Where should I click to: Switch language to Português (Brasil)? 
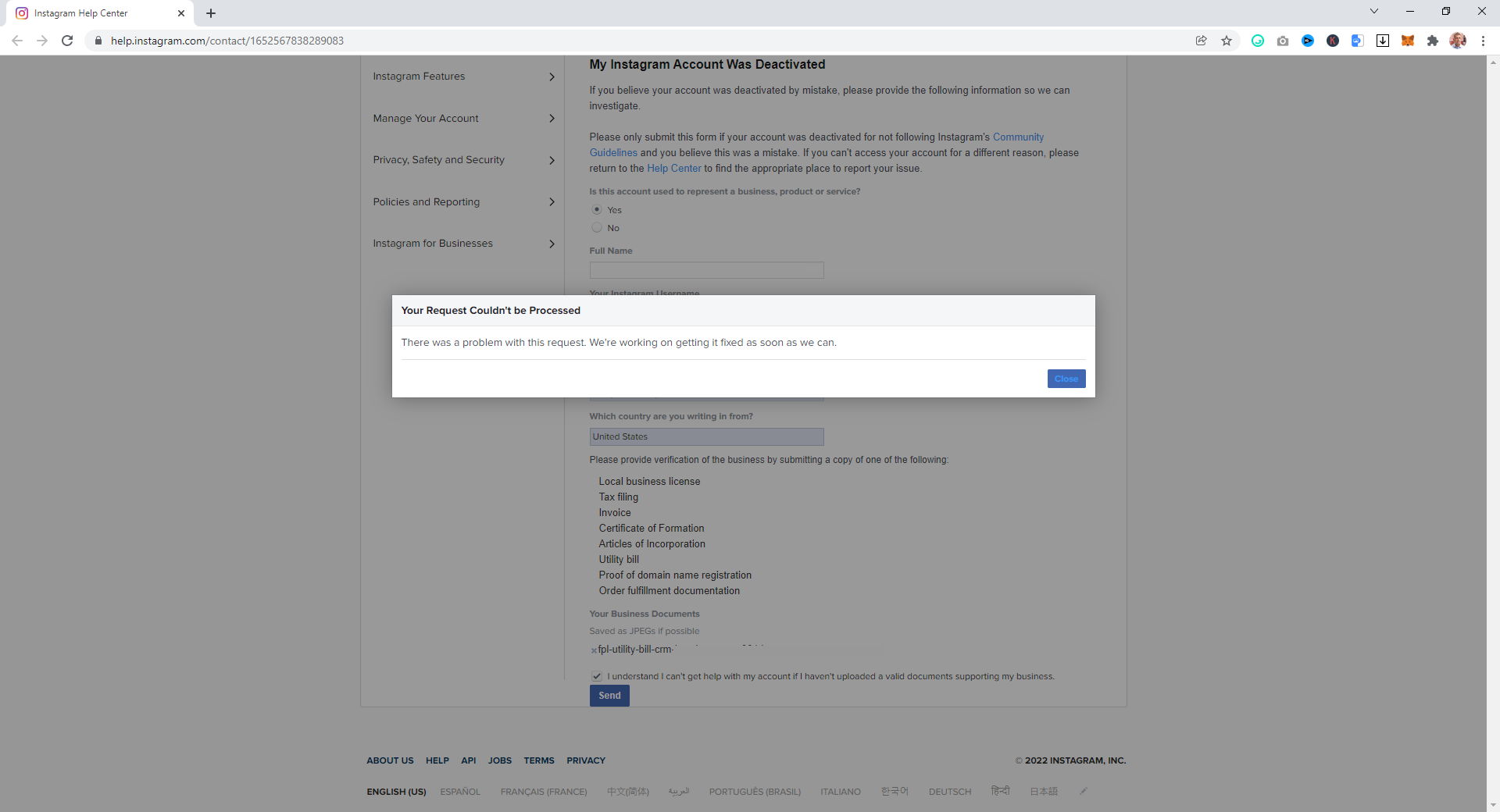[x=755, y=792]
